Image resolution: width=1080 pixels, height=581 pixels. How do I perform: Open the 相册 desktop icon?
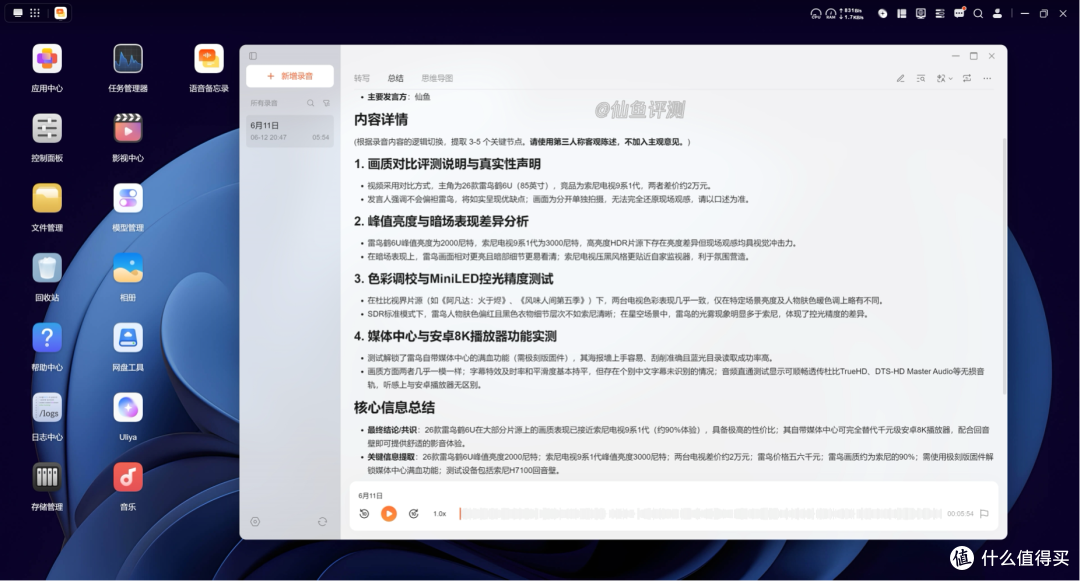(128, 268)
